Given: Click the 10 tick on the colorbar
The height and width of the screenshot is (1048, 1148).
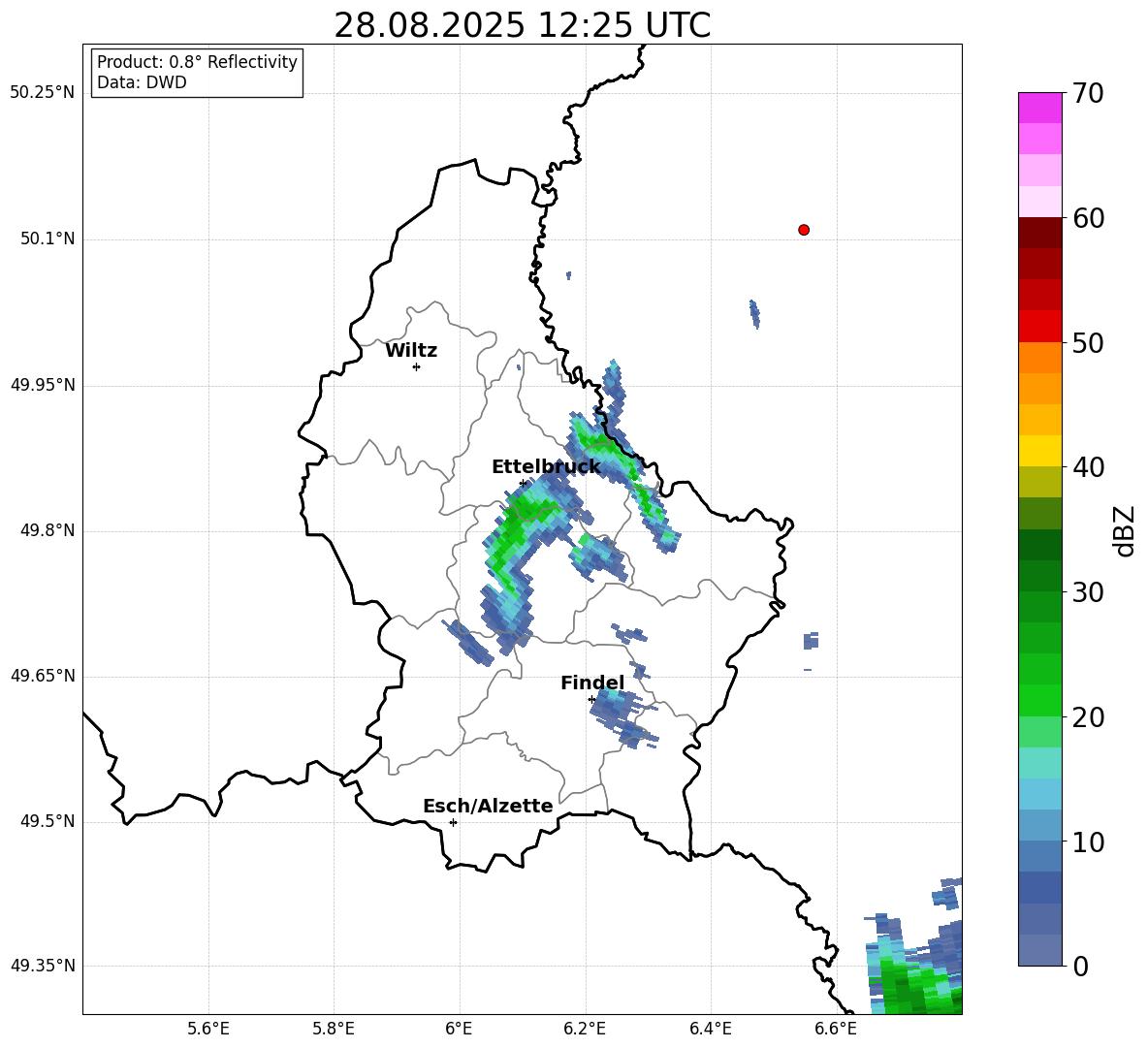Looking at the screenshot, I should coord(1088,842).
